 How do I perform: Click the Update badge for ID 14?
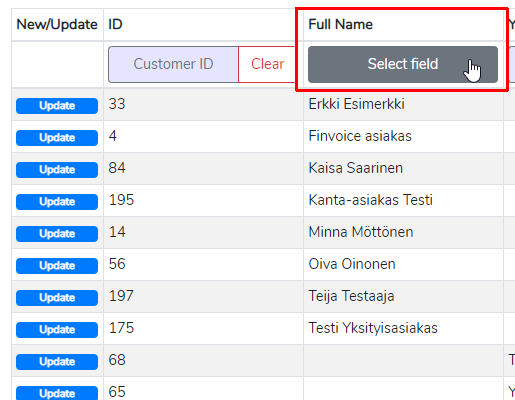point(57,234)
